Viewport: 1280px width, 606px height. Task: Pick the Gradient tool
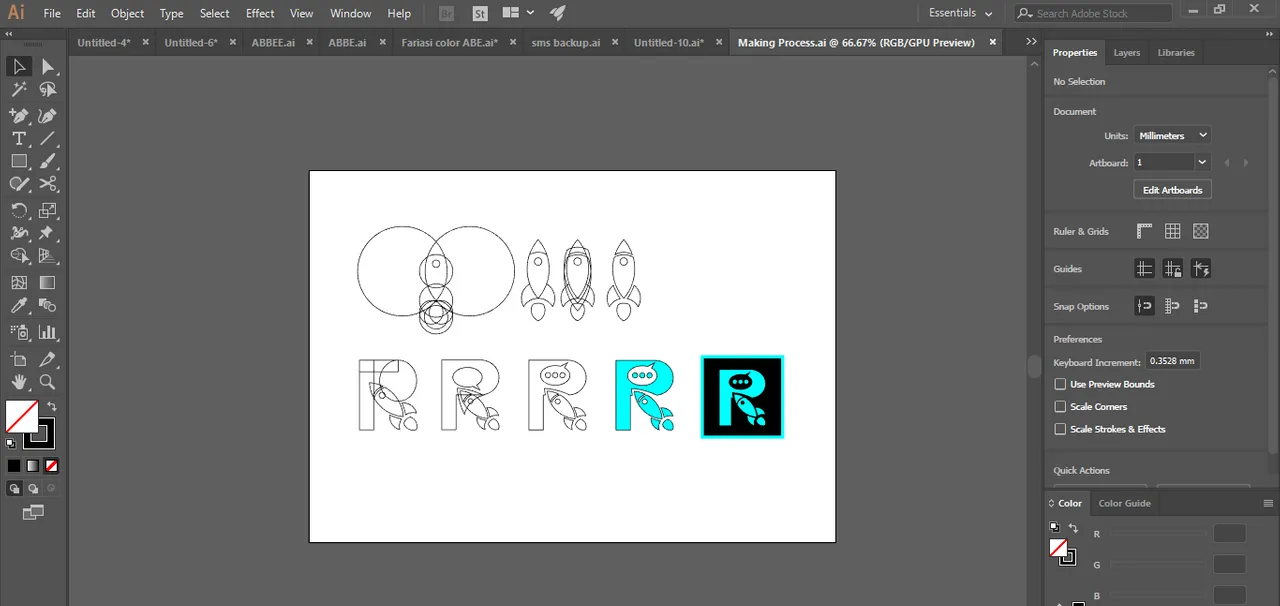pyautogui.click(x=47, y=283)
